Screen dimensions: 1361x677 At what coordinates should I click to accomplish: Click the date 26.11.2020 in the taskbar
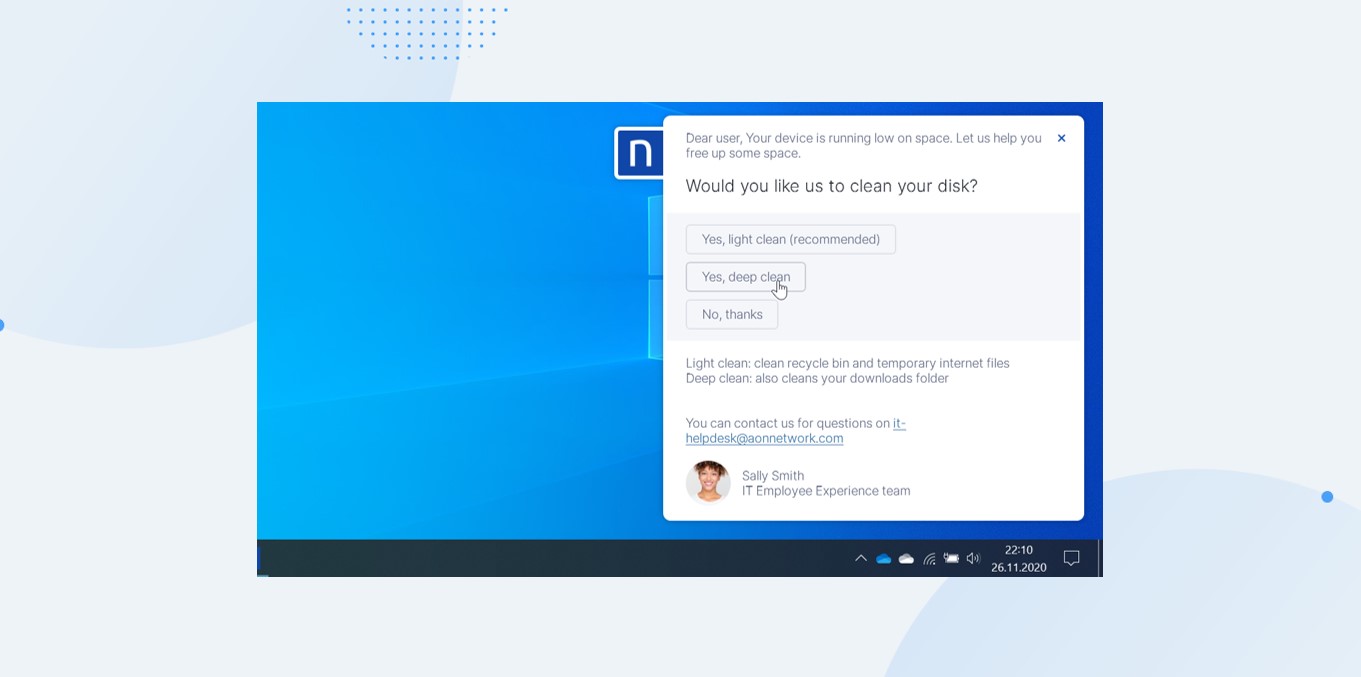(1018, 567)
